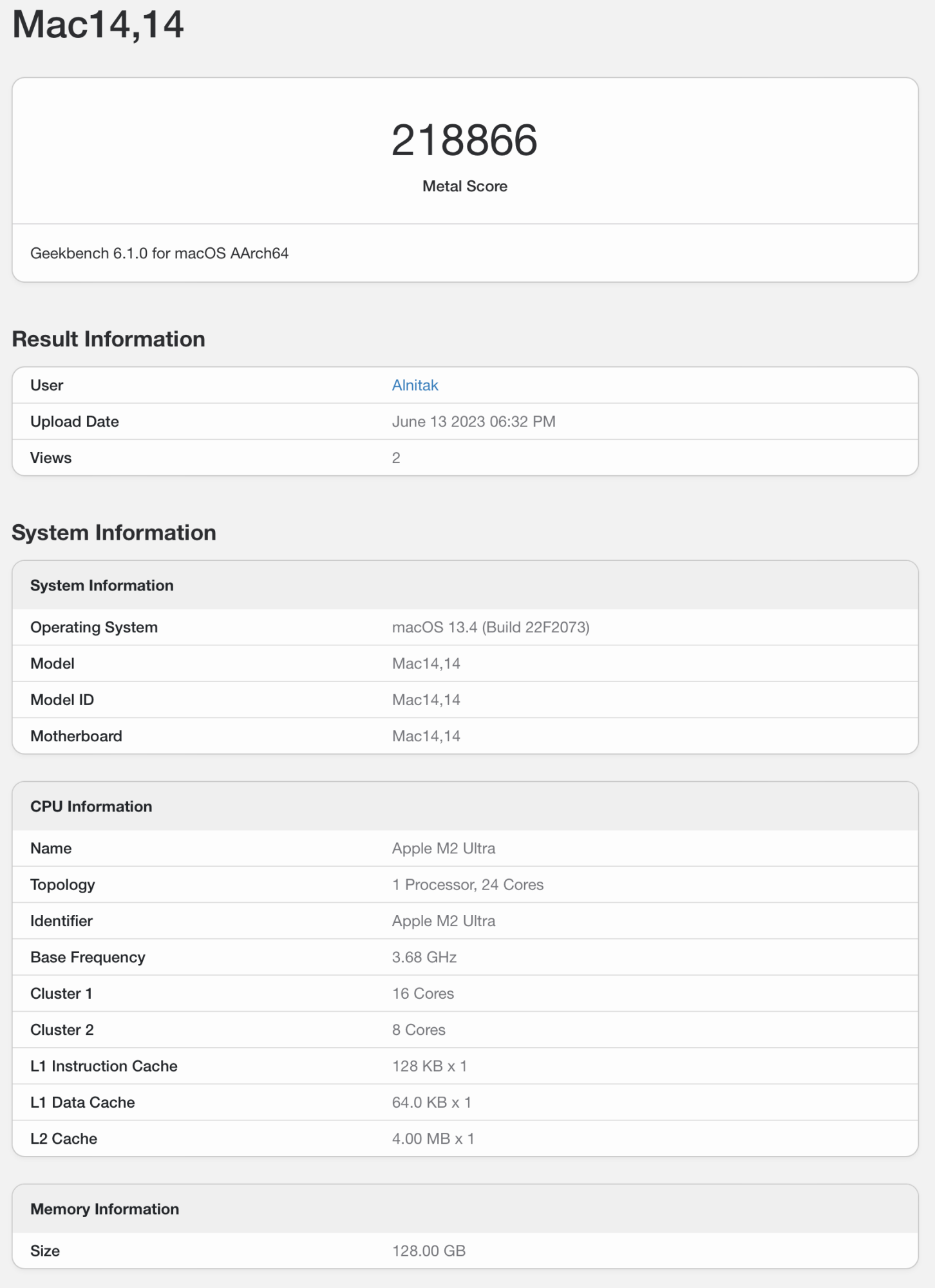
Task: Click the L2 Cache row label
Action: click(x=64, y=1139)
